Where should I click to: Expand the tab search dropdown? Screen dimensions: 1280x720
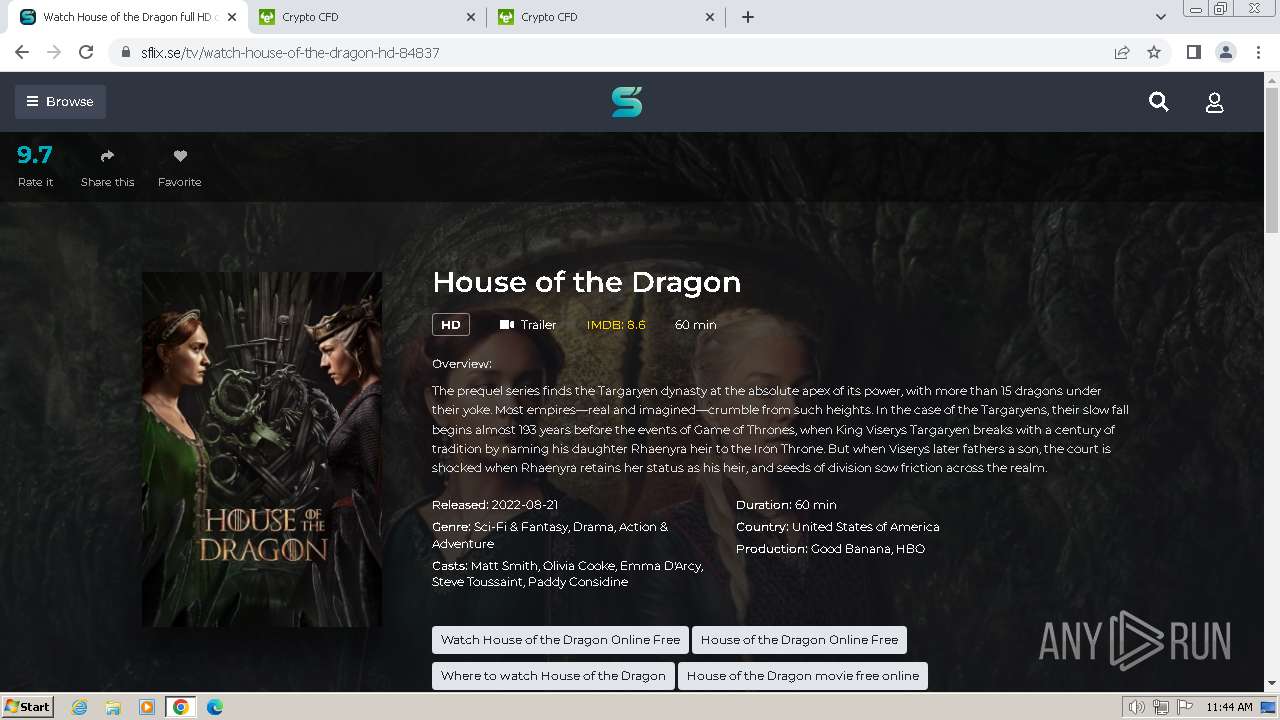1160,17
